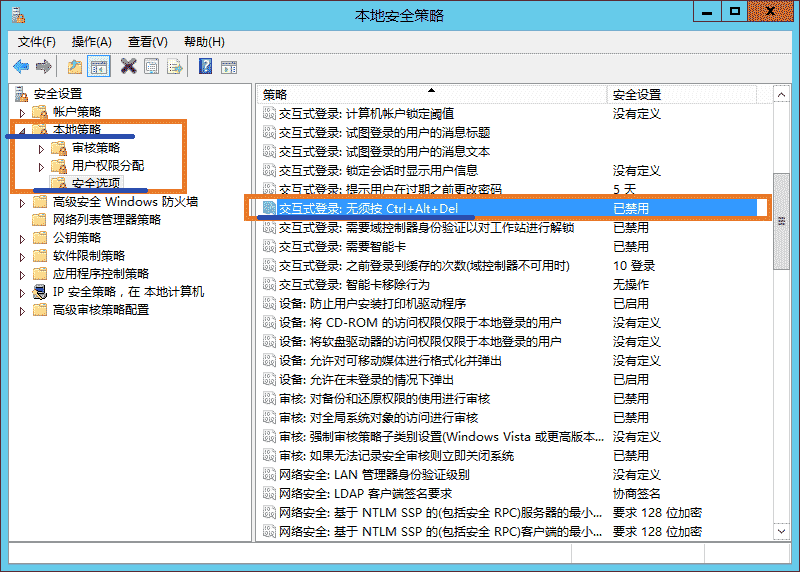Open the 查看(V) menu
The height and width of the screenshot is (572, 800).
tap(148, 42)
